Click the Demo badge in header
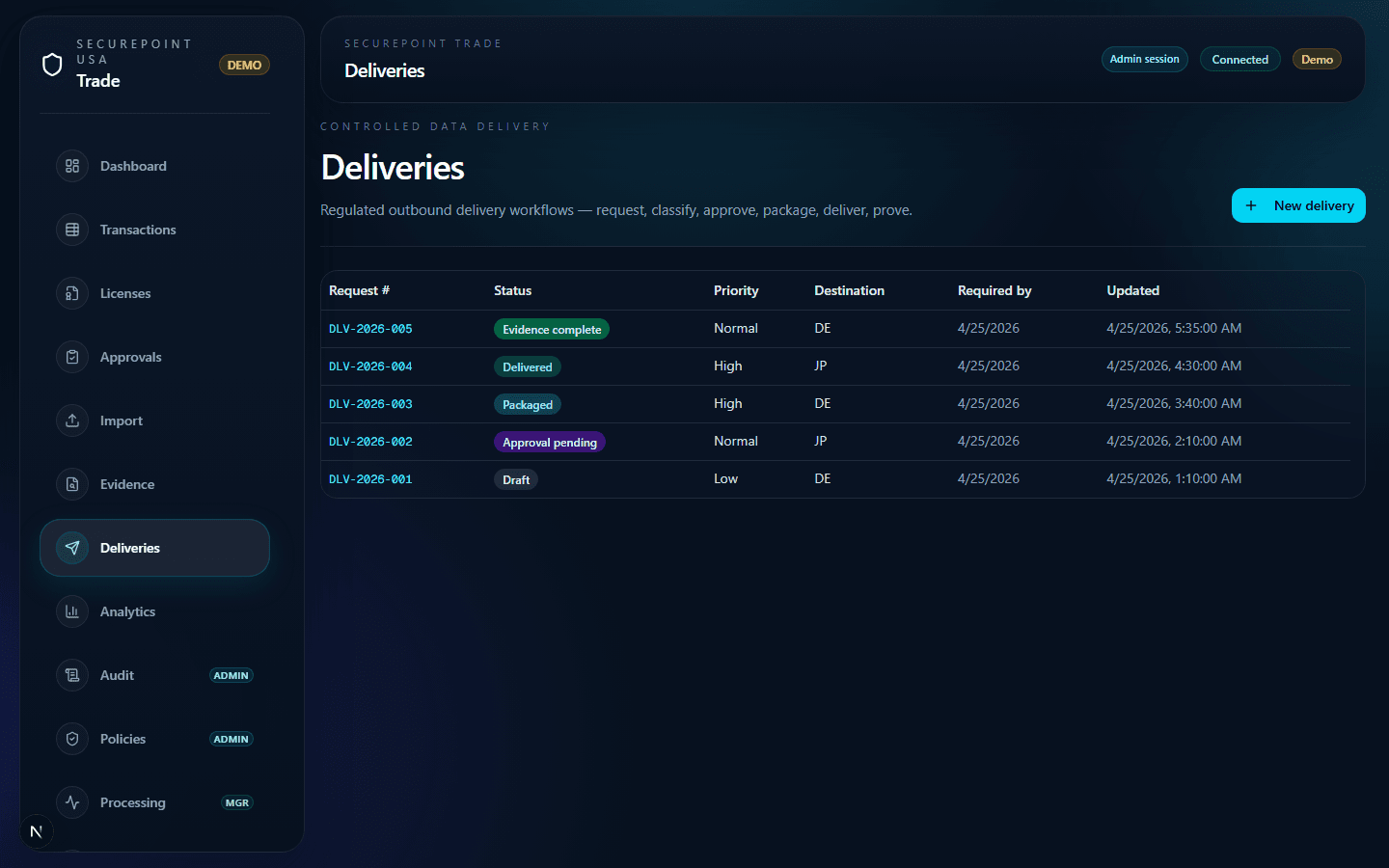Image resolution: width=1389 pixels, height=868 pixels. pos(1317,59)
